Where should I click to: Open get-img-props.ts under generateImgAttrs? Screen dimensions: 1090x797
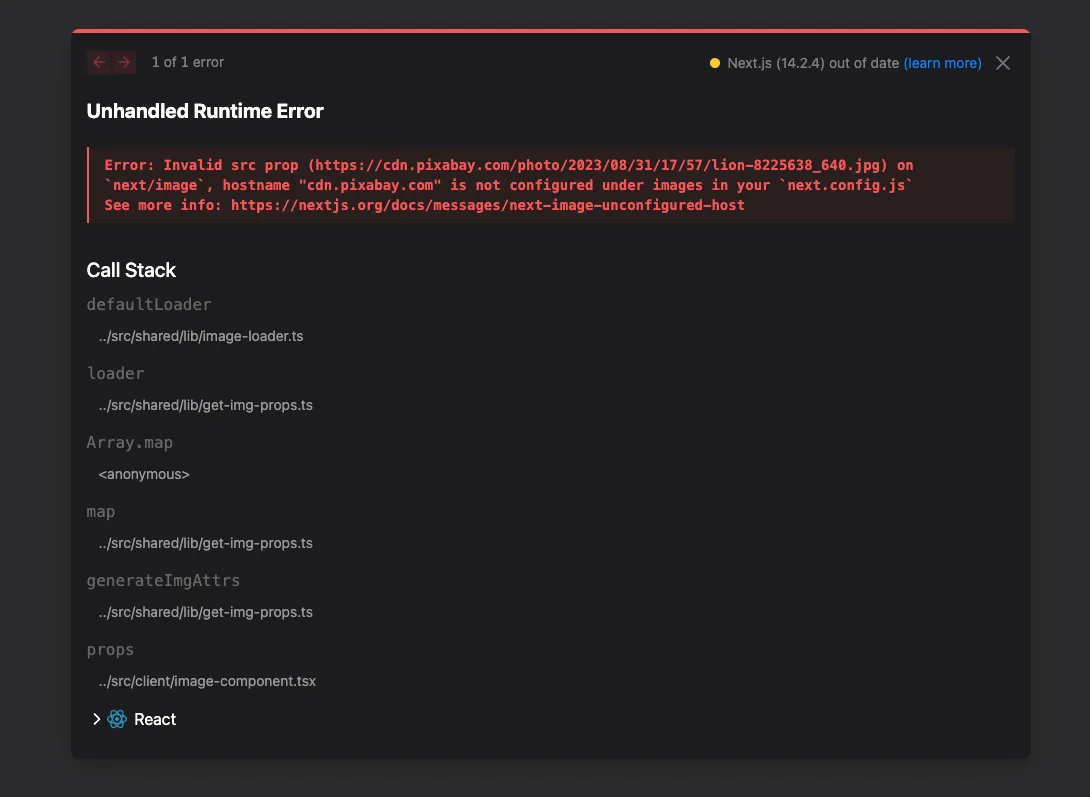(206, 612)
